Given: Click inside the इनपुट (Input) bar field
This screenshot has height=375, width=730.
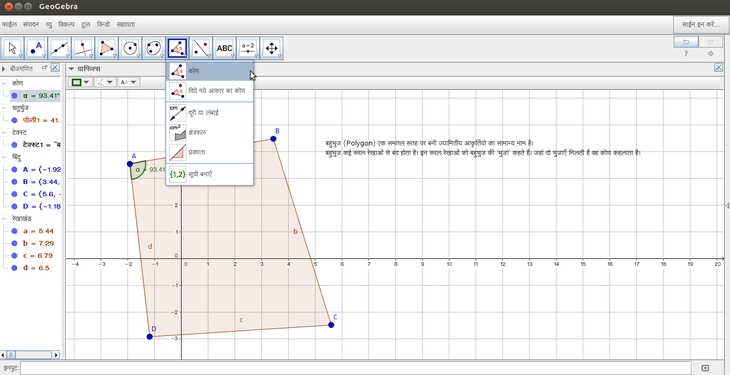Looking at the screenshot, I should pyautogui.click(x=356, y=368).
